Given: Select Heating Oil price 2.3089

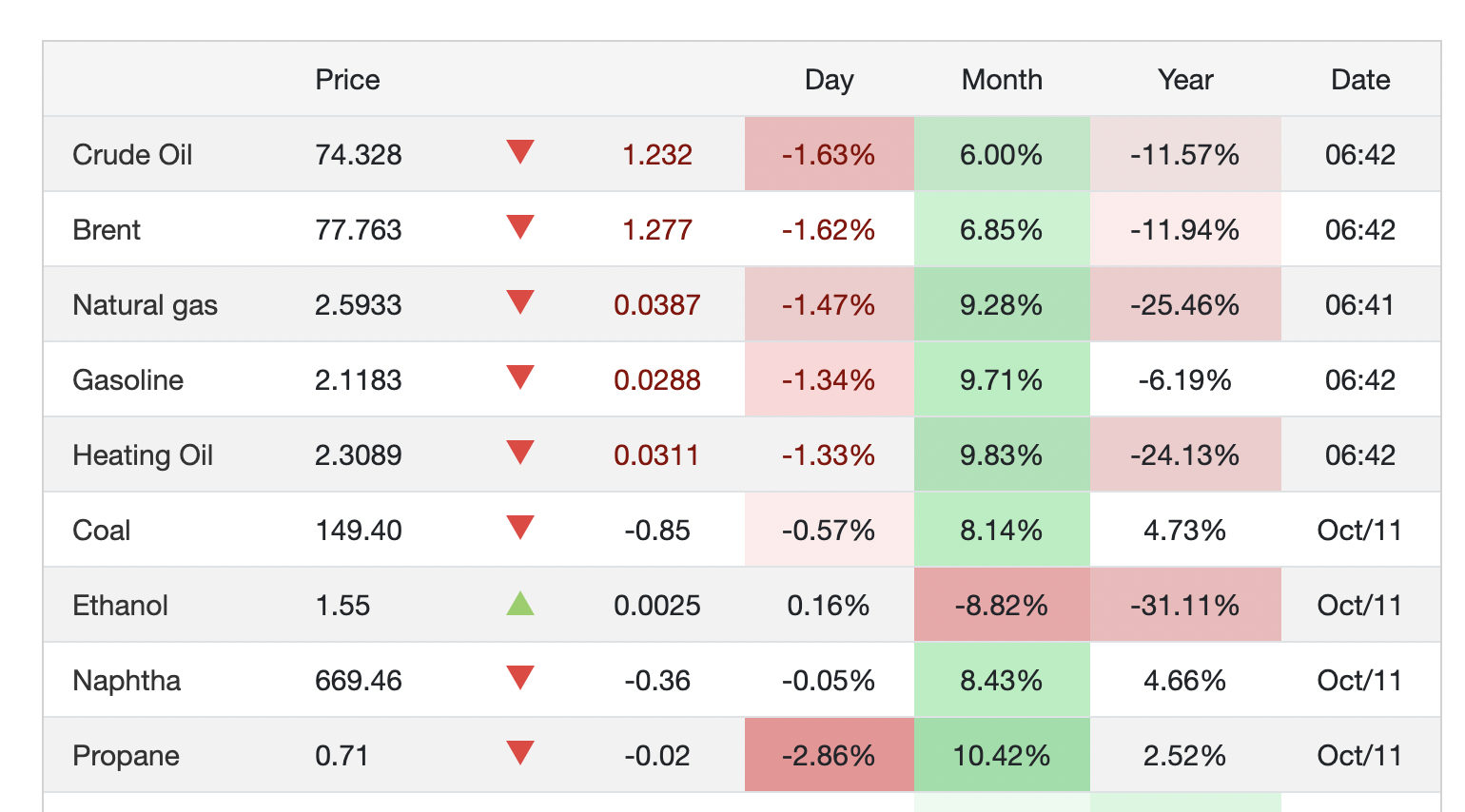Looking at the screenshot, I should pyautogui.click(x=359, y=454).
